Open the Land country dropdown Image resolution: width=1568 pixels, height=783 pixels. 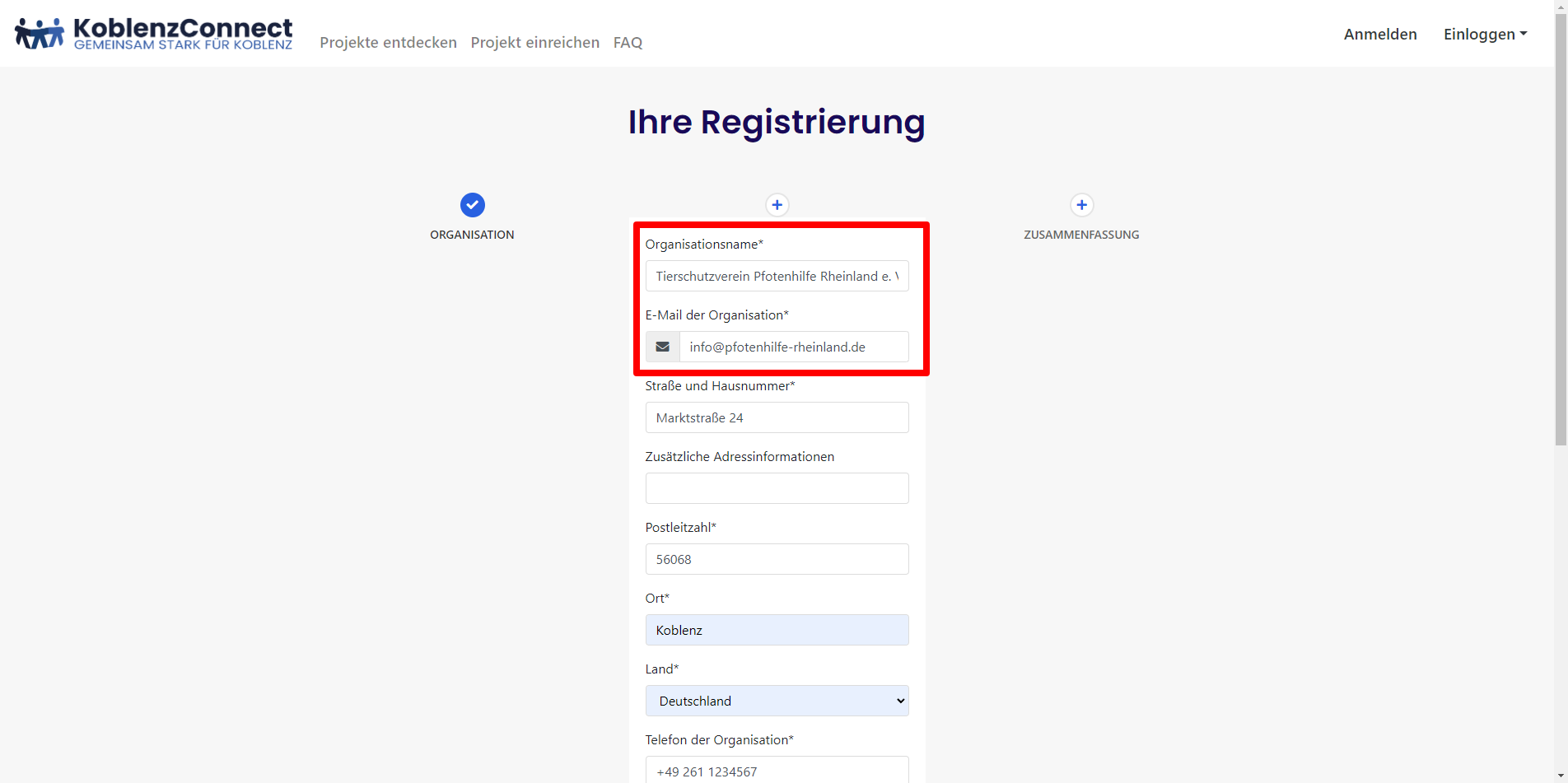point(777,701)
